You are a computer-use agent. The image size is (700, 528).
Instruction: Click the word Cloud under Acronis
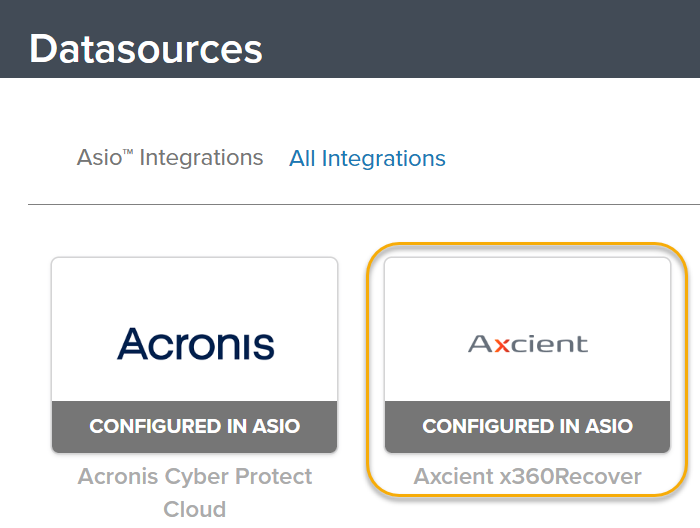pos(195,509)
